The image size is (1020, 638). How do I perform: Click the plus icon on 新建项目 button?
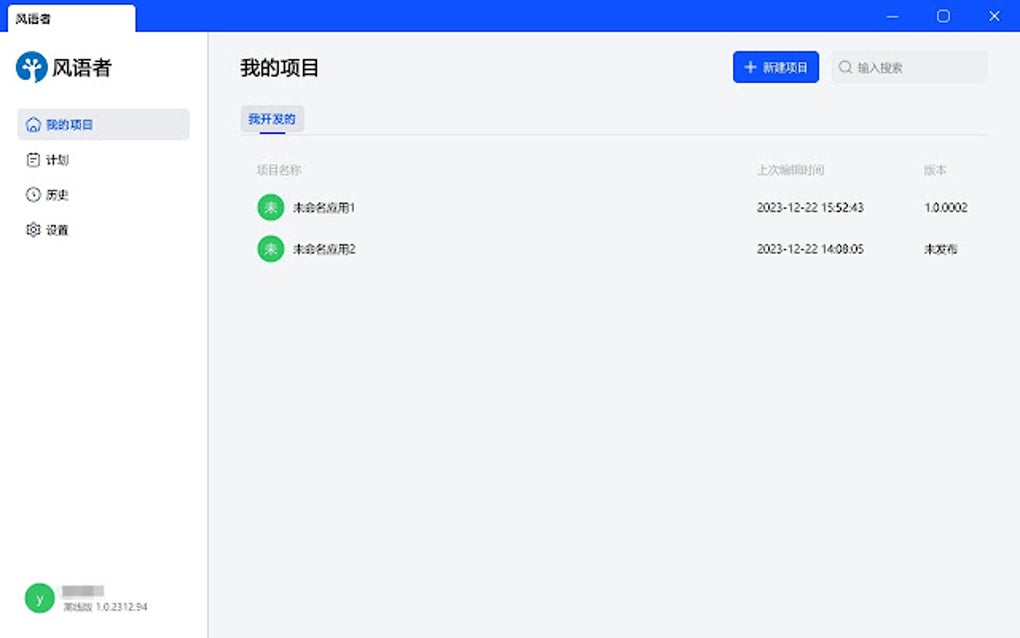pyautogui.click(x=750, y=67)
